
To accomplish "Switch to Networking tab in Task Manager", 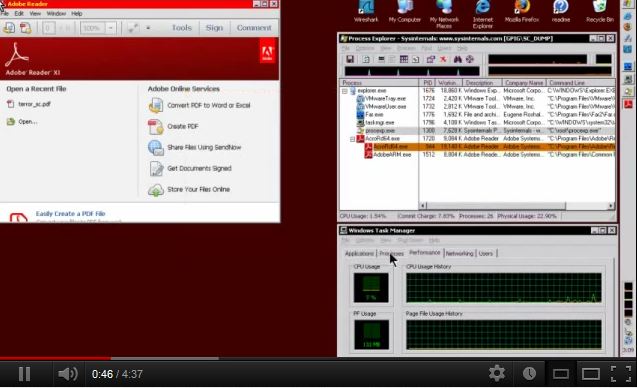I will tap(459, 254).
